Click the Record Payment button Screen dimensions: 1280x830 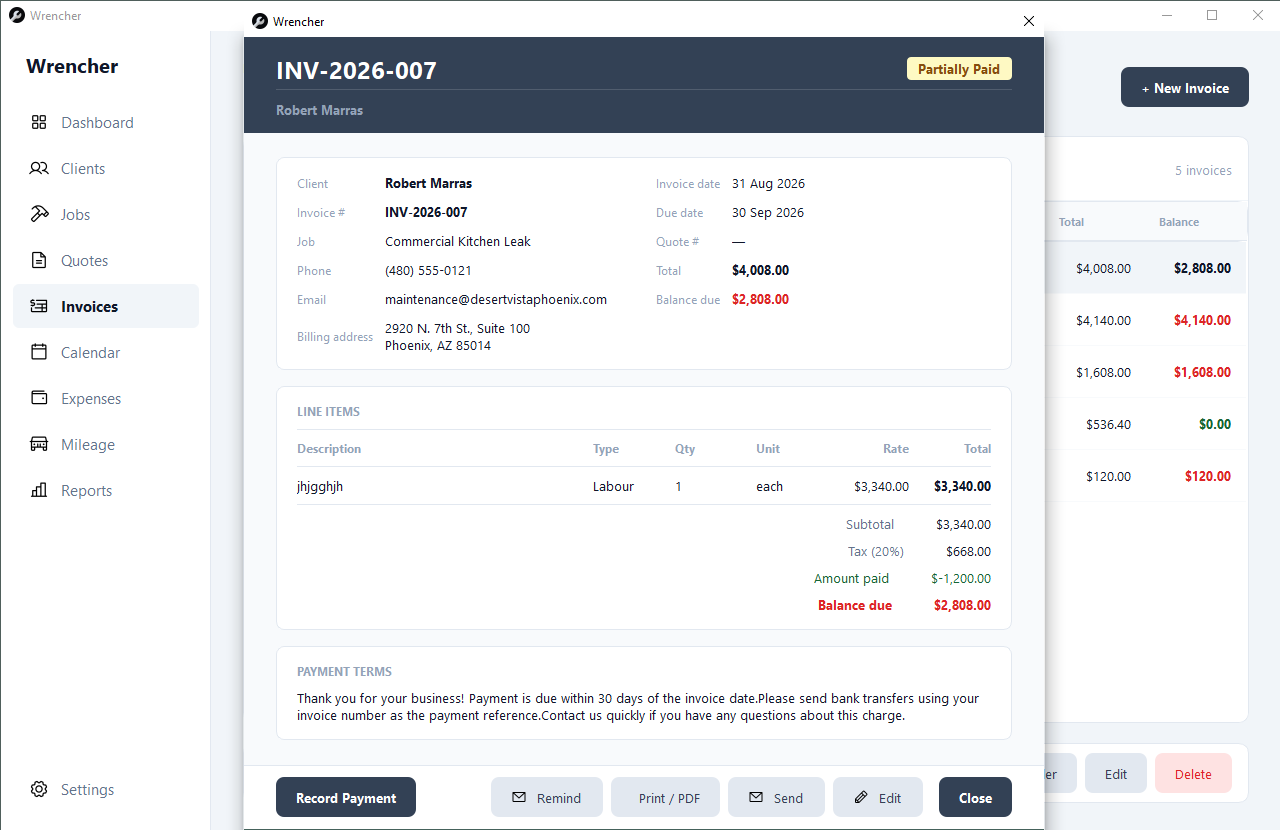point(346,798)
